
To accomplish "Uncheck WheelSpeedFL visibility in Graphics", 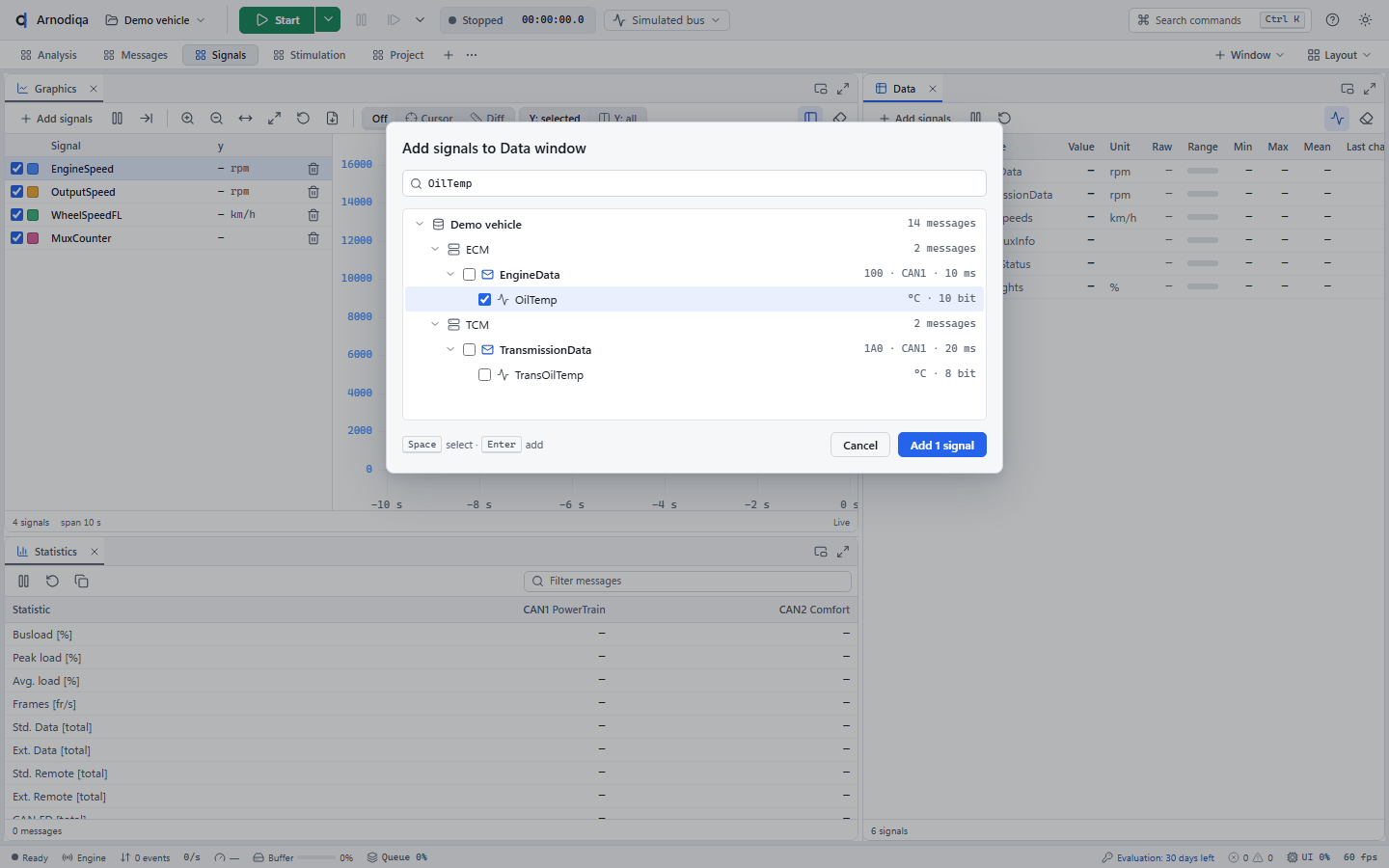I will pos(16,215).
